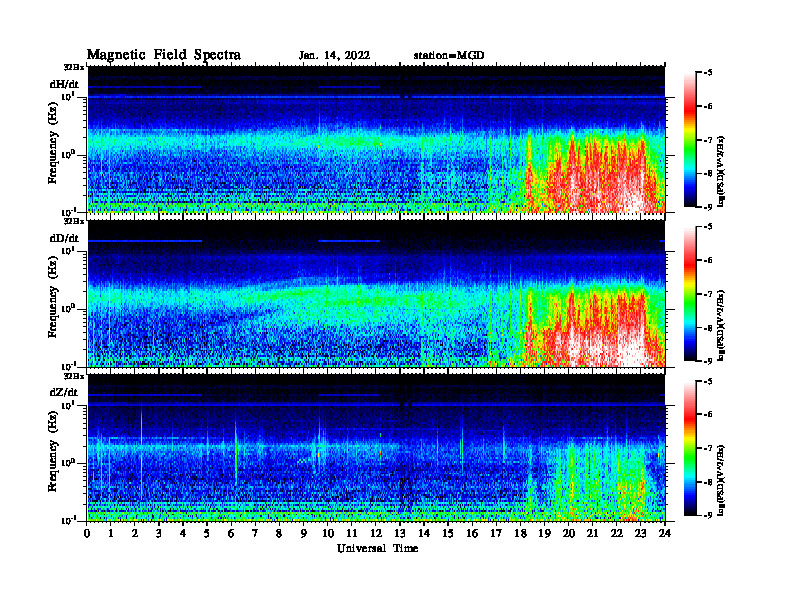Click hour tick label "11" on time axis
This screenshot has height=612, width=792.
(352, 534)
